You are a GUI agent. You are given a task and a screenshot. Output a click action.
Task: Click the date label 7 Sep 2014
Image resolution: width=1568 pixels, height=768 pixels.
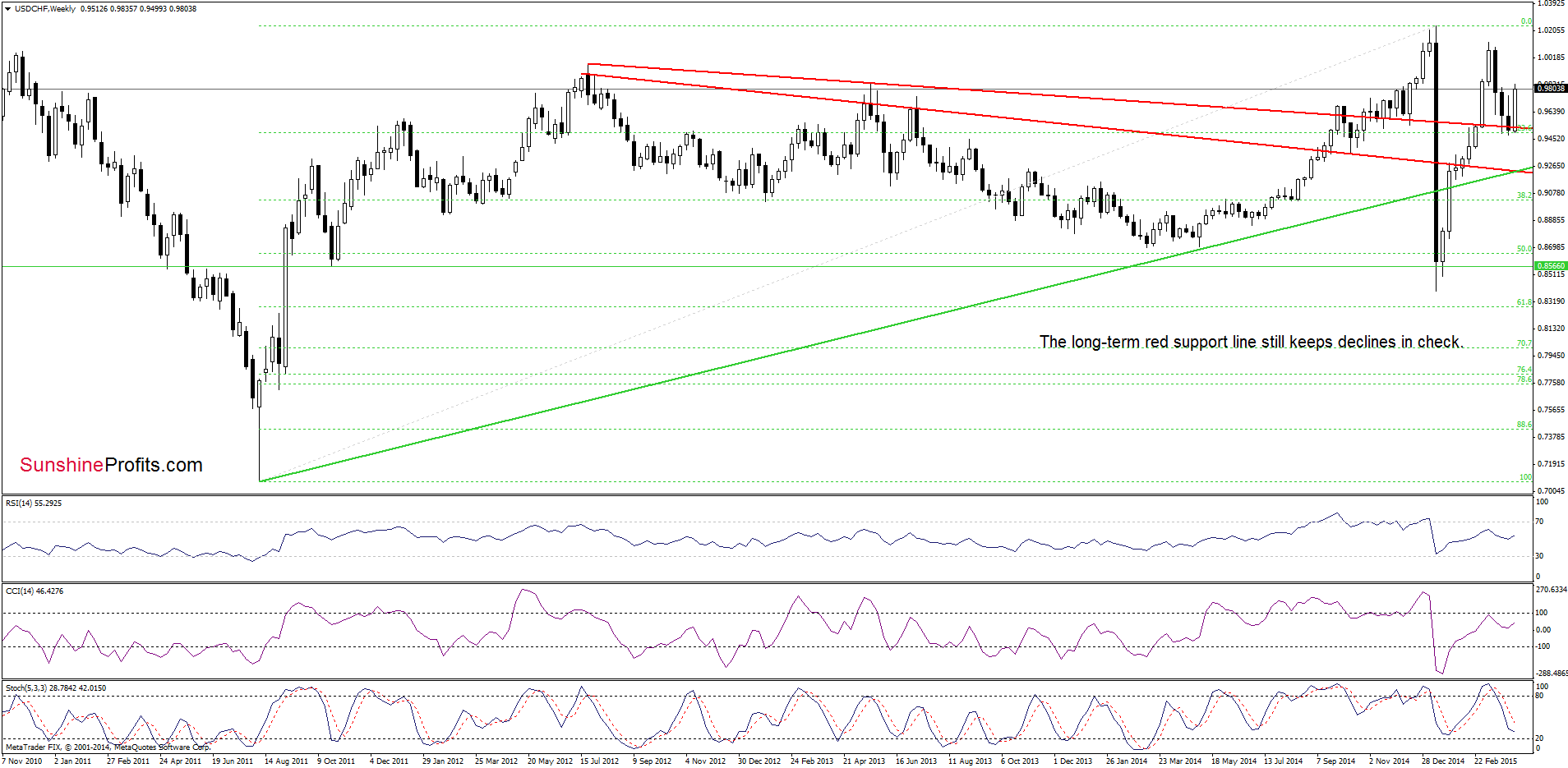[x=1336, y=761]
